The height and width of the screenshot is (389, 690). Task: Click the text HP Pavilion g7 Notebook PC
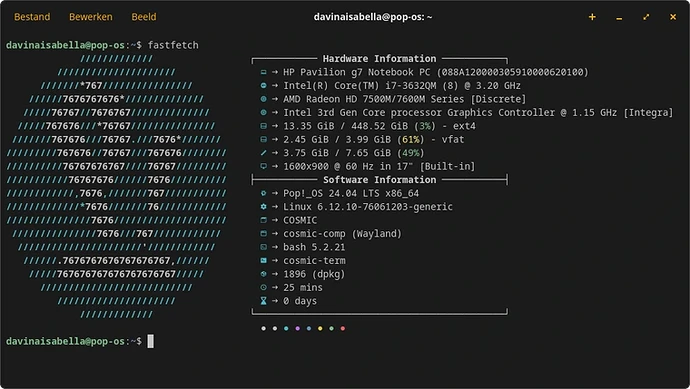(357, 72)
